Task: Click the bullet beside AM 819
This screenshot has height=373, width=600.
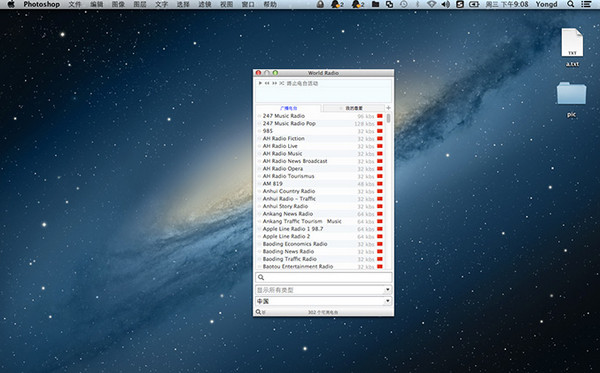Action: click(x=259, y=184)
